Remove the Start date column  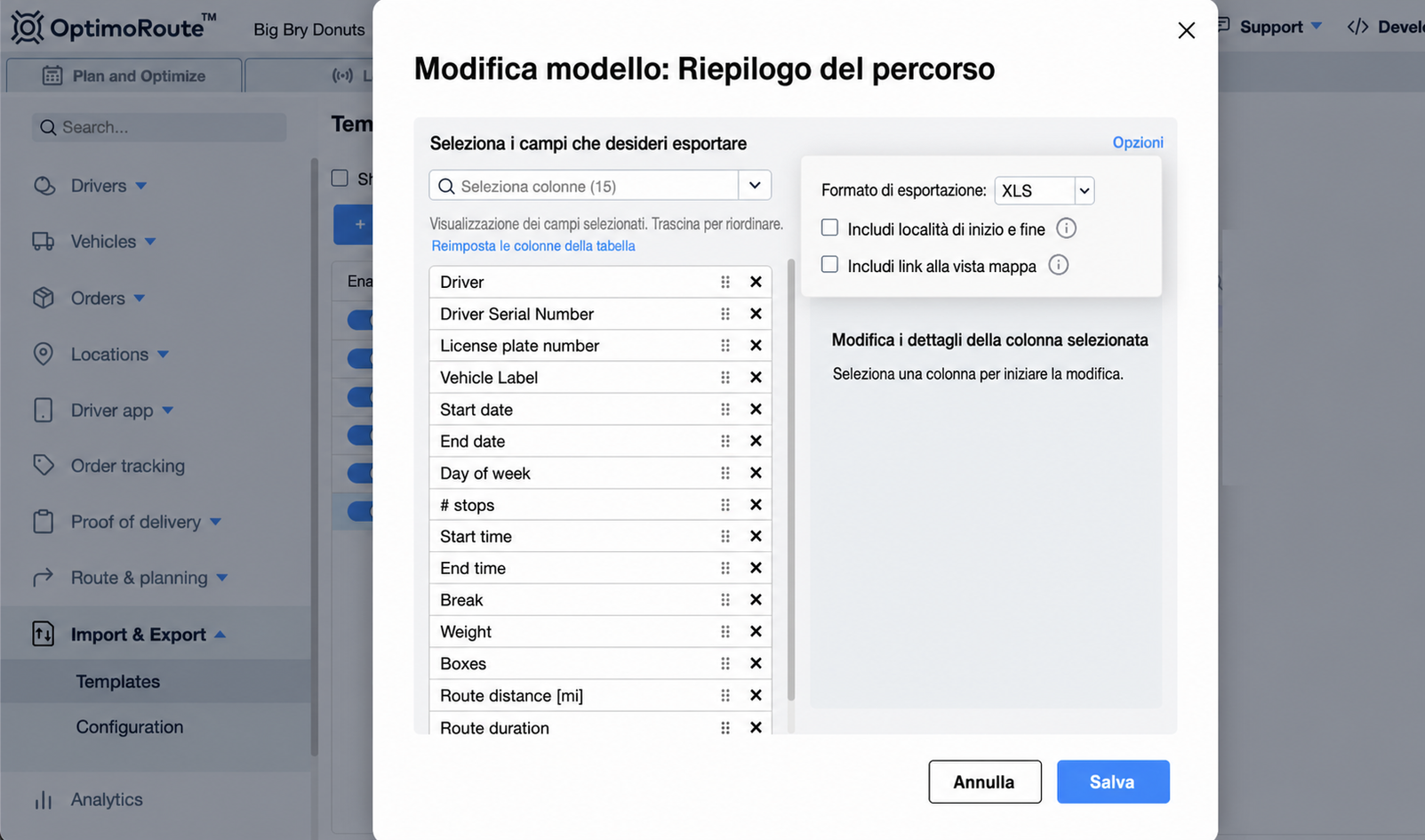756,410
